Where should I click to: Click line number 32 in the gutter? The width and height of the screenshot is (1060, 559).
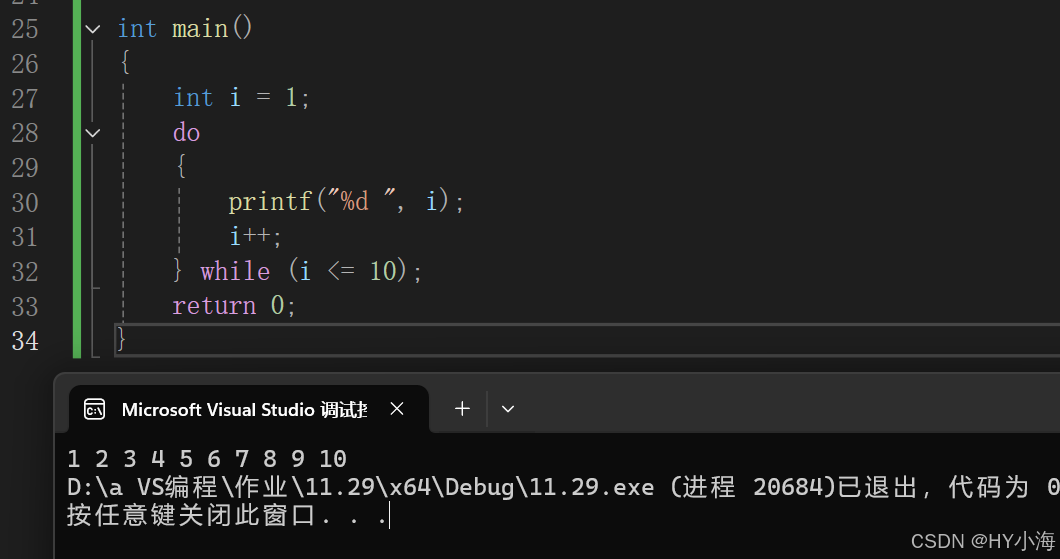[25, 272]
